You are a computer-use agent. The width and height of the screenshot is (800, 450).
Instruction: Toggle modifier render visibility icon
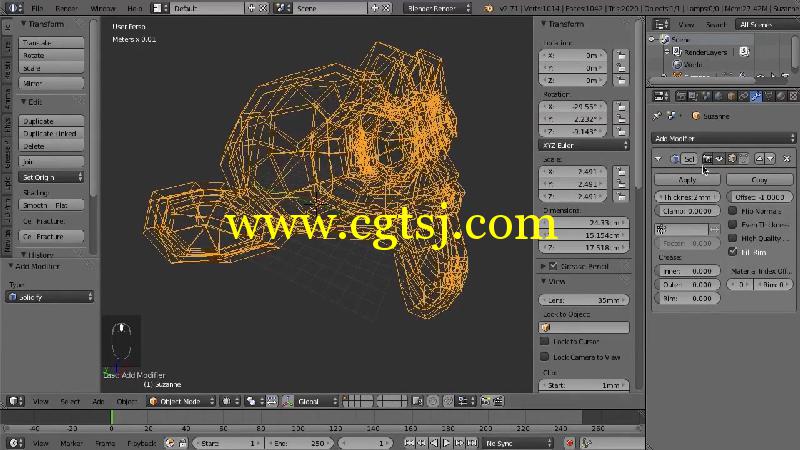click(707, 159)
